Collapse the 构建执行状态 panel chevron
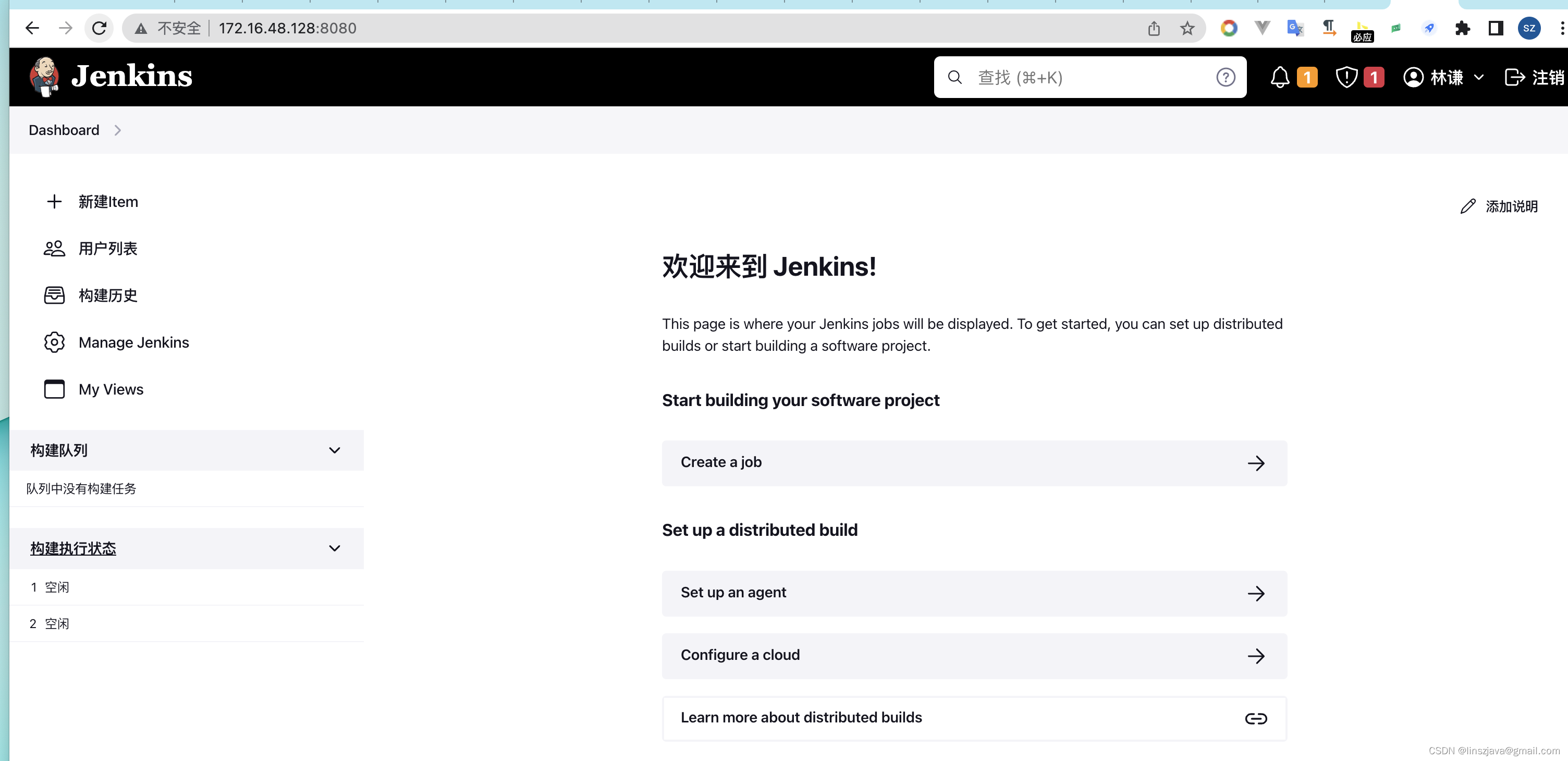Viewport: 1568px width, 761px height. 334,548
